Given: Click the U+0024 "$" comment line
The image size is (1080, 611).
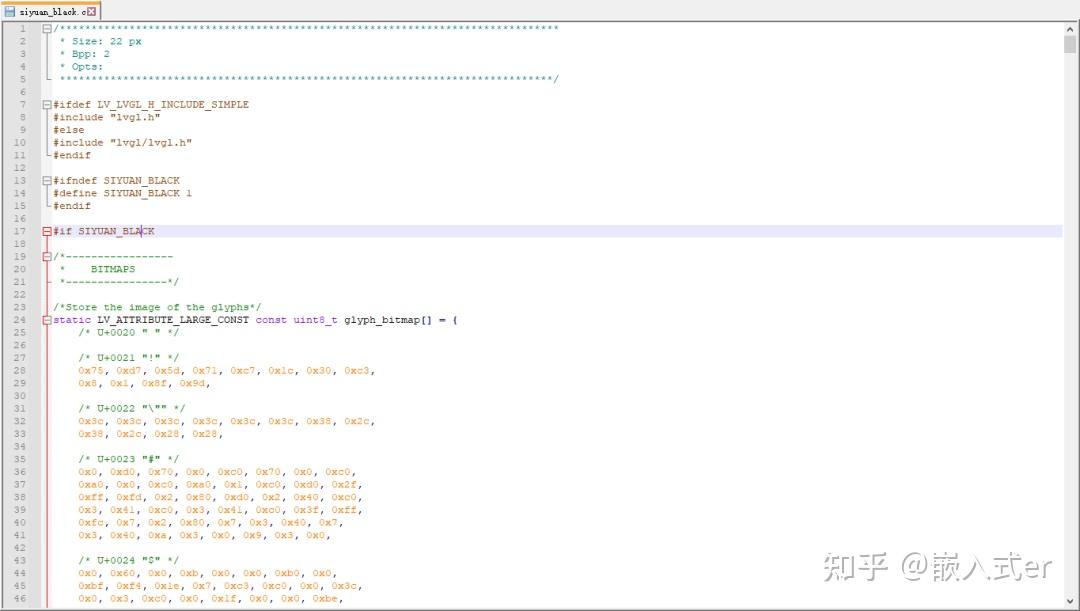Looking at the screenshot, I should 129,561.
